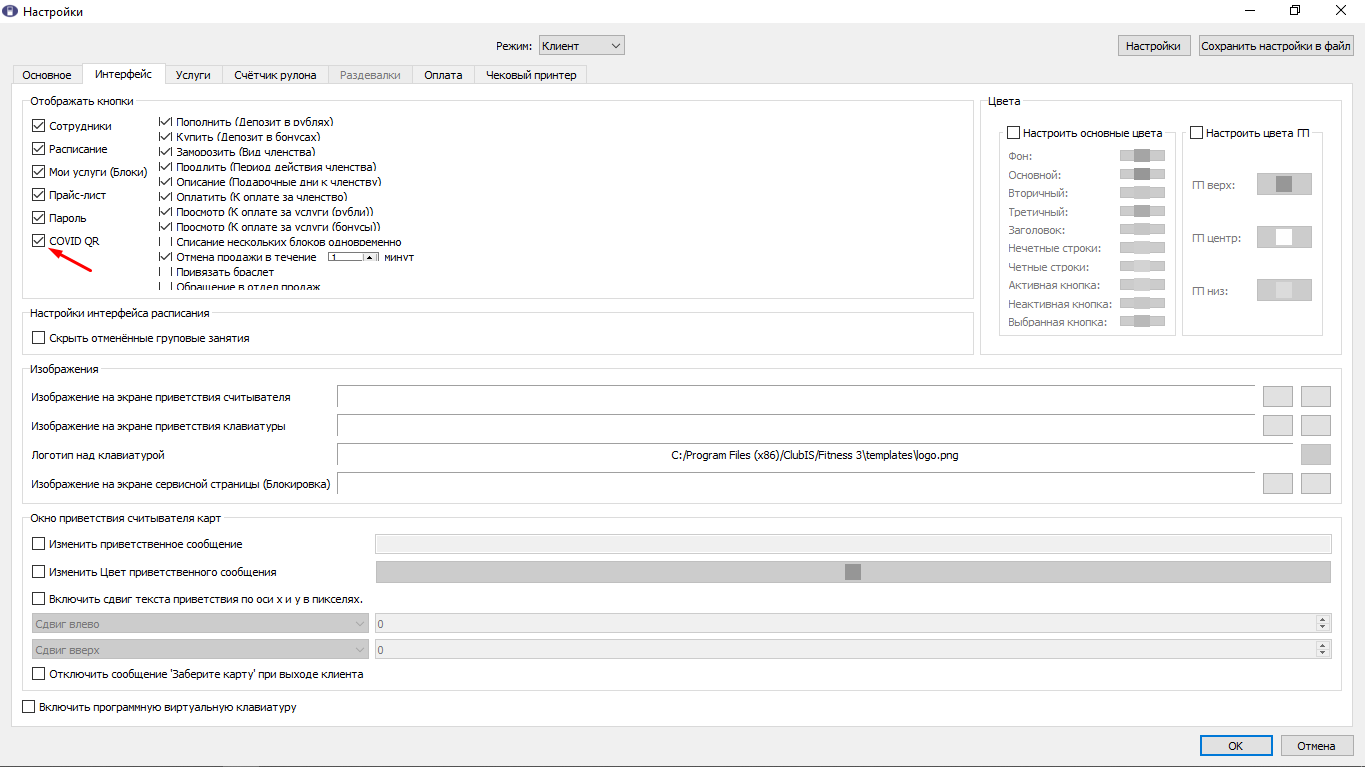Enable Списание нескольких блоков одновременно

(x=166, y=242)
